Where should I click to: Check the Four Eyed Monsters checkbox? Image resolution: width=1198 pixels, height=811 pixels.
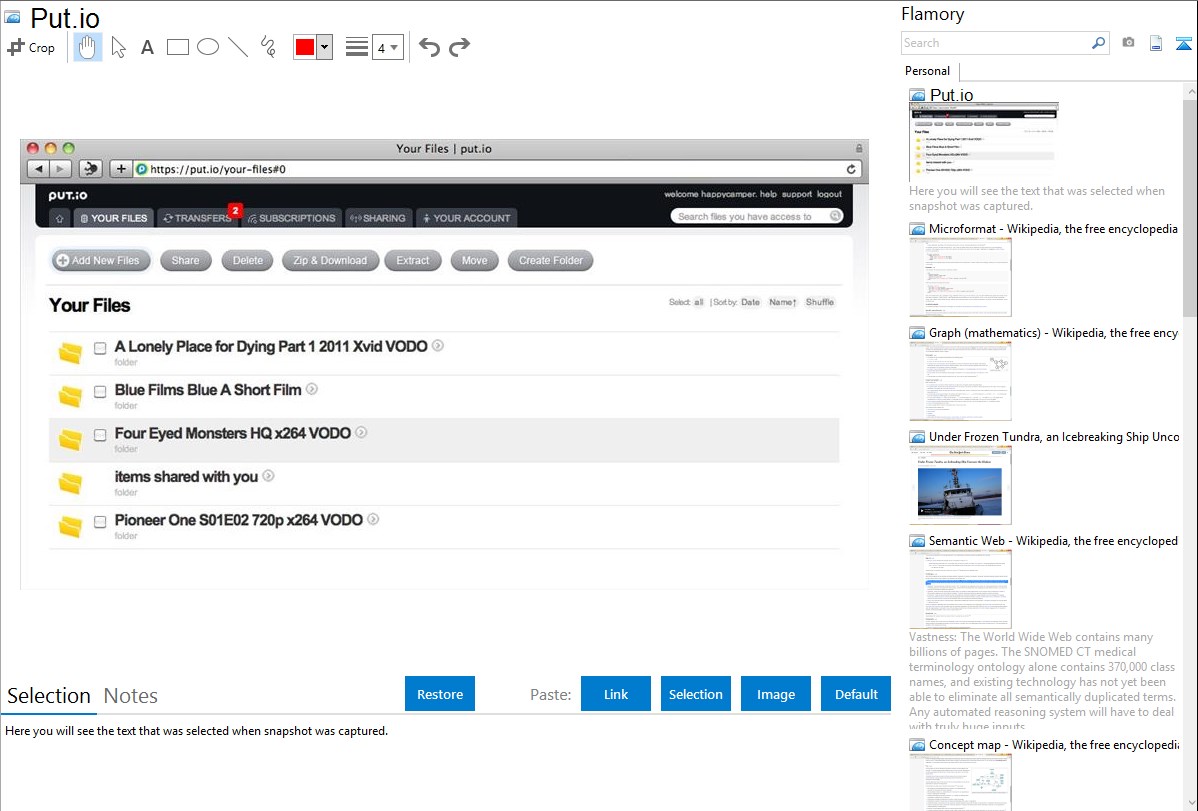point(100,435)
